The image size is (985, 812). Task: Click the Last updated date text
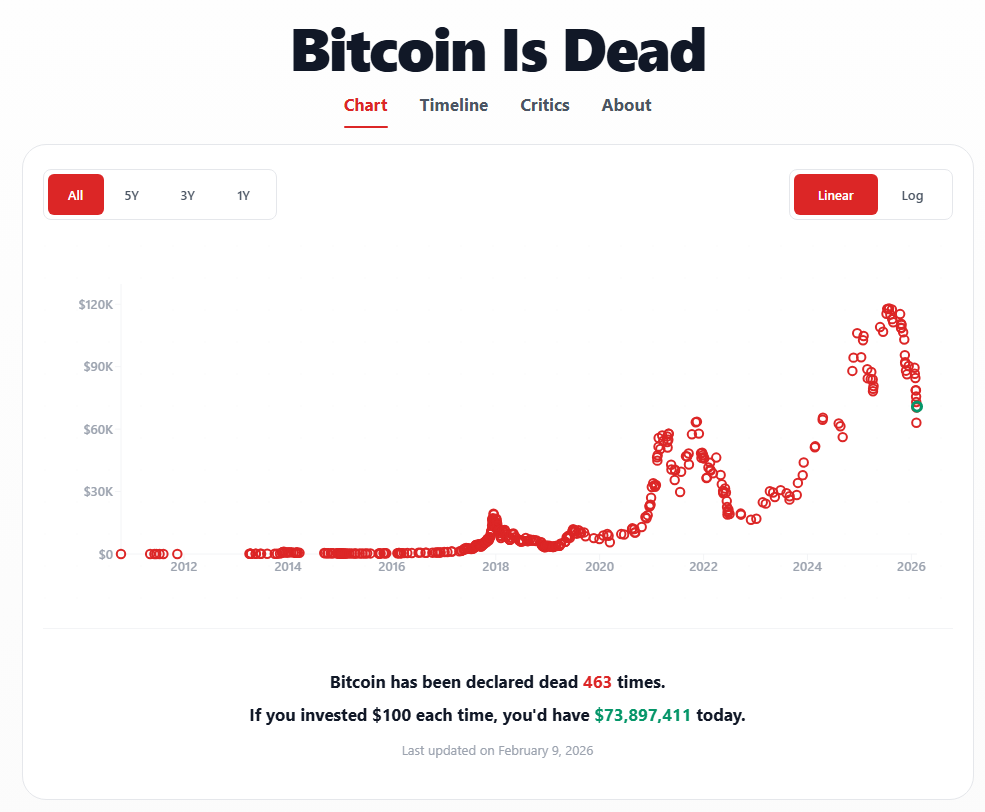tap(497, 750)
